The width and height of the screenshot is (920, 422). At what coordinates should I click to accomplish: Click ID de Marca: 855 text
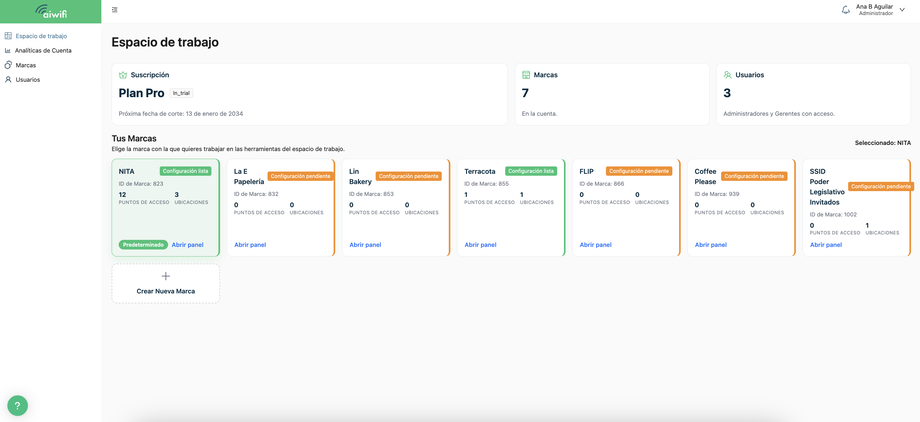(486, 184)
